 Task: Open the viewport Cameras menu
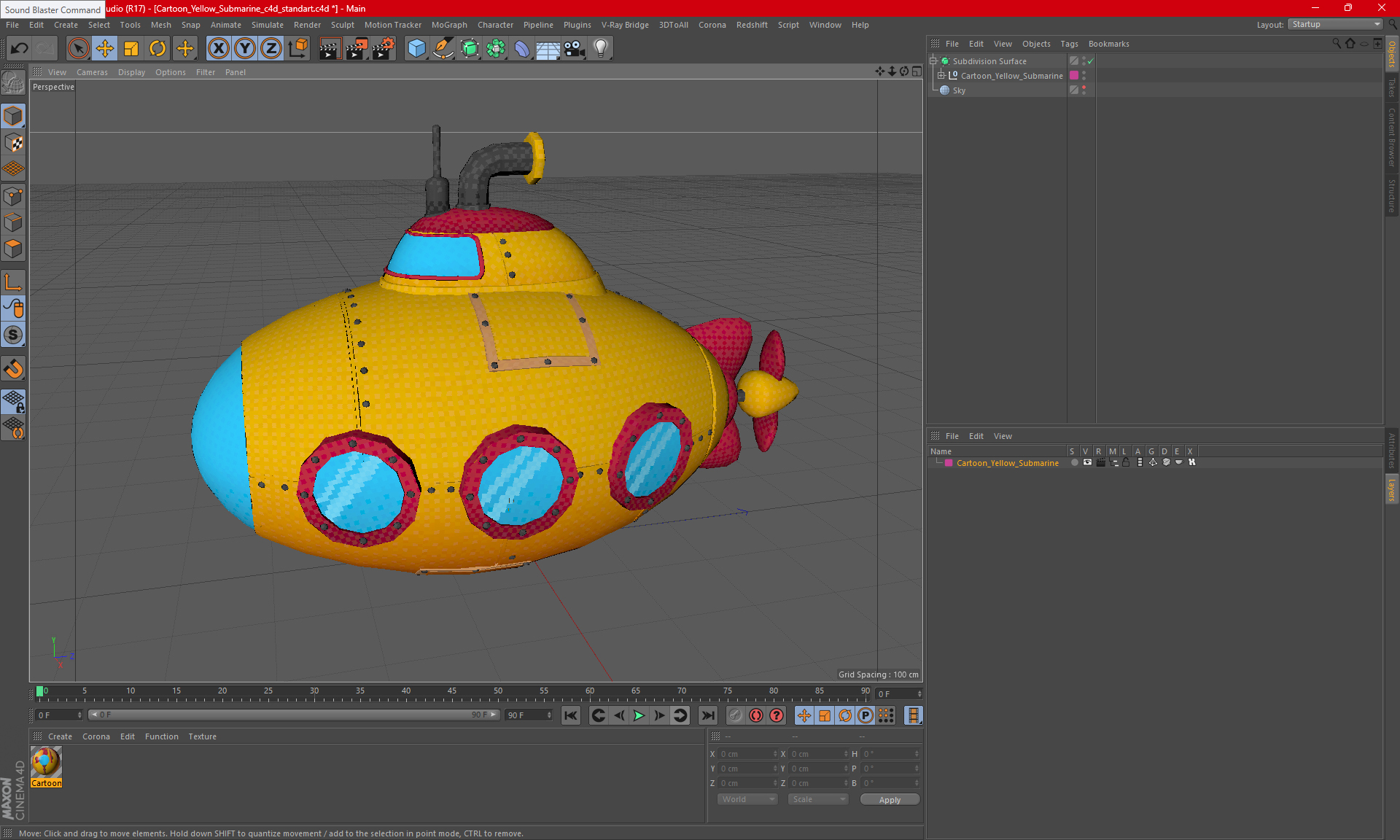pos(92,72)
